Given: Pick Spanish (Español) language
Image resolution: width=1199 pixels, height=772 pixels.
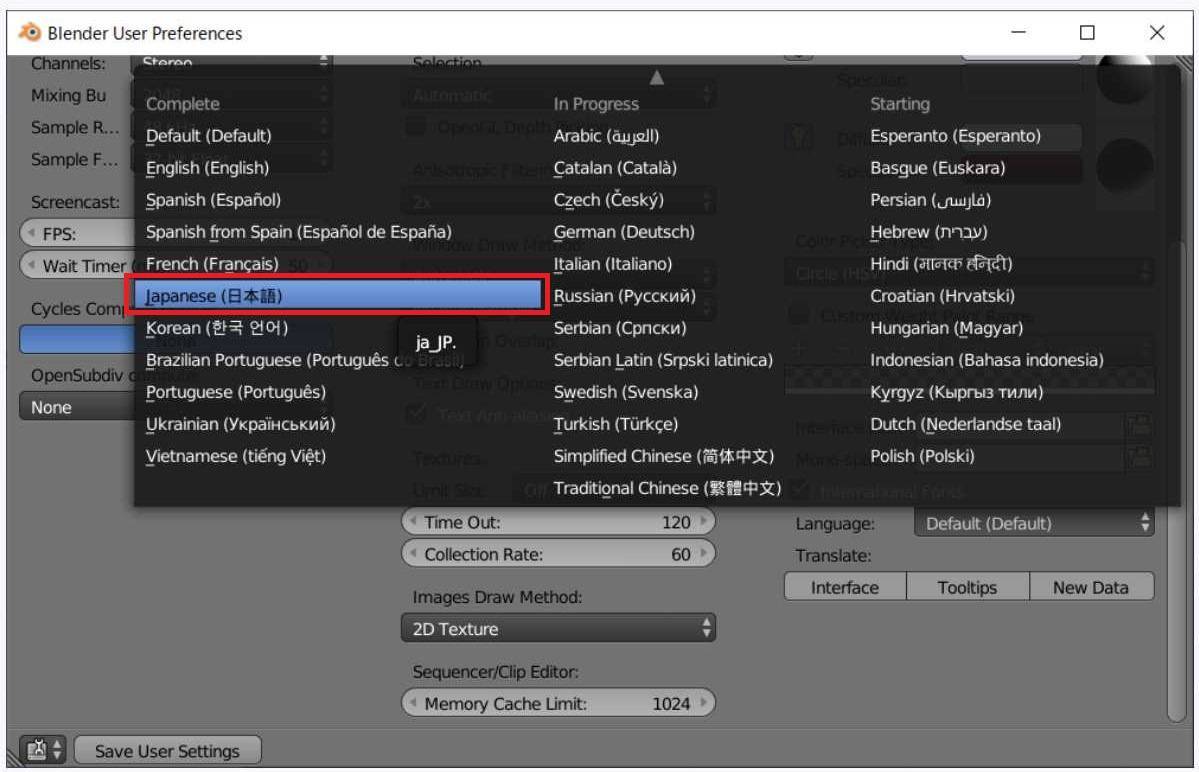Looking at the screenshot, I should (x=213, y=199).
